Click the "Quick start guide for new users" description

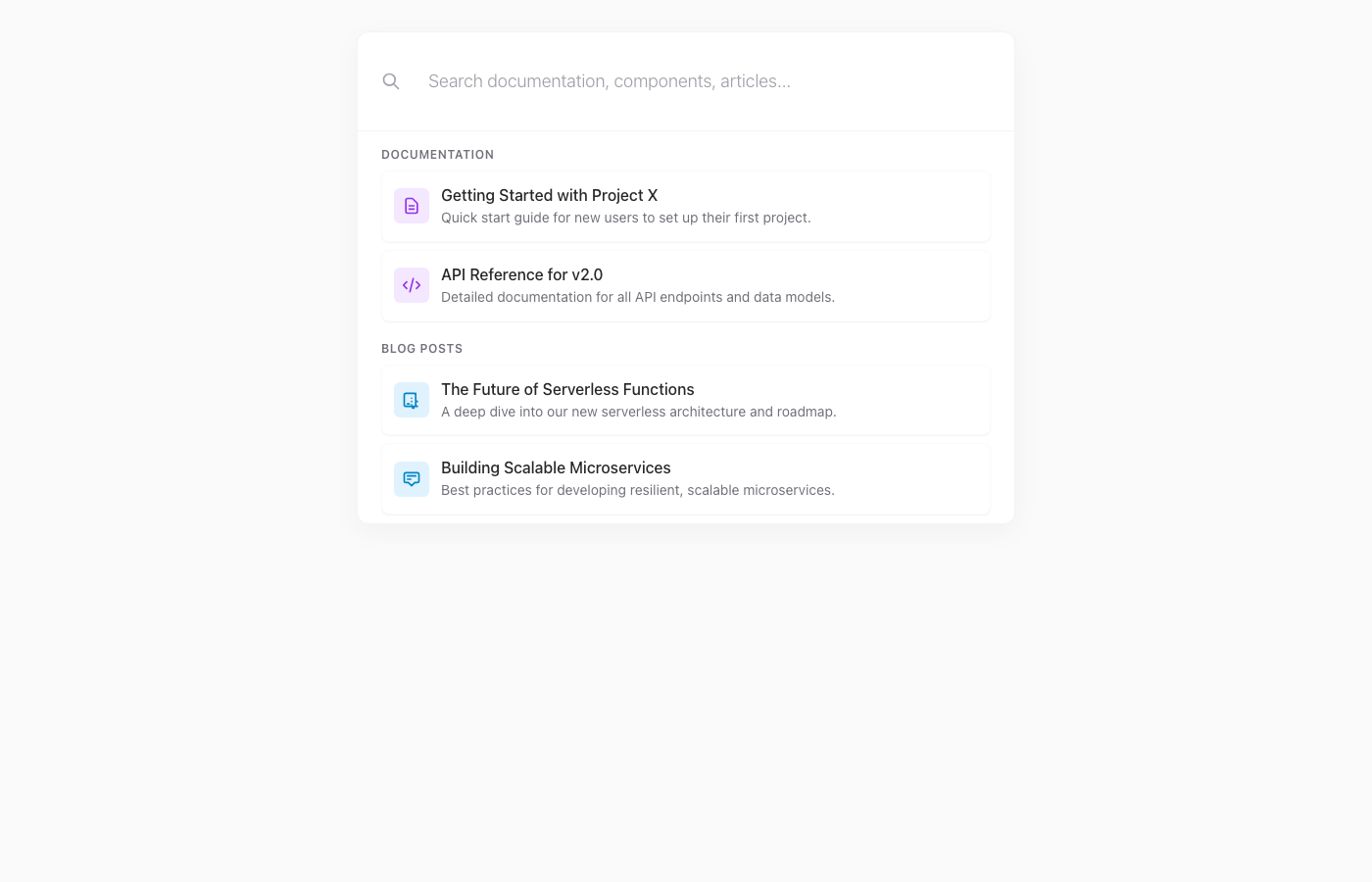[x=625, y=218]
